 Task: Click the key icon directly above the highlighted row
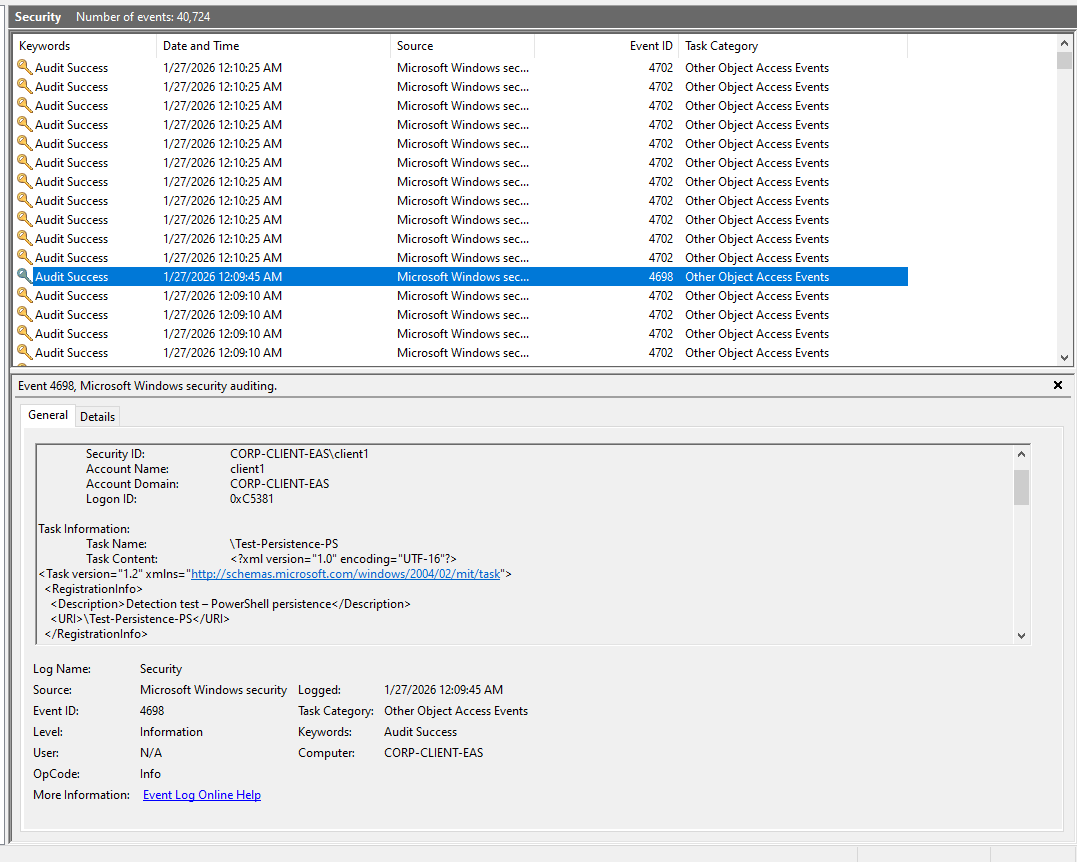tap(24, 258)
